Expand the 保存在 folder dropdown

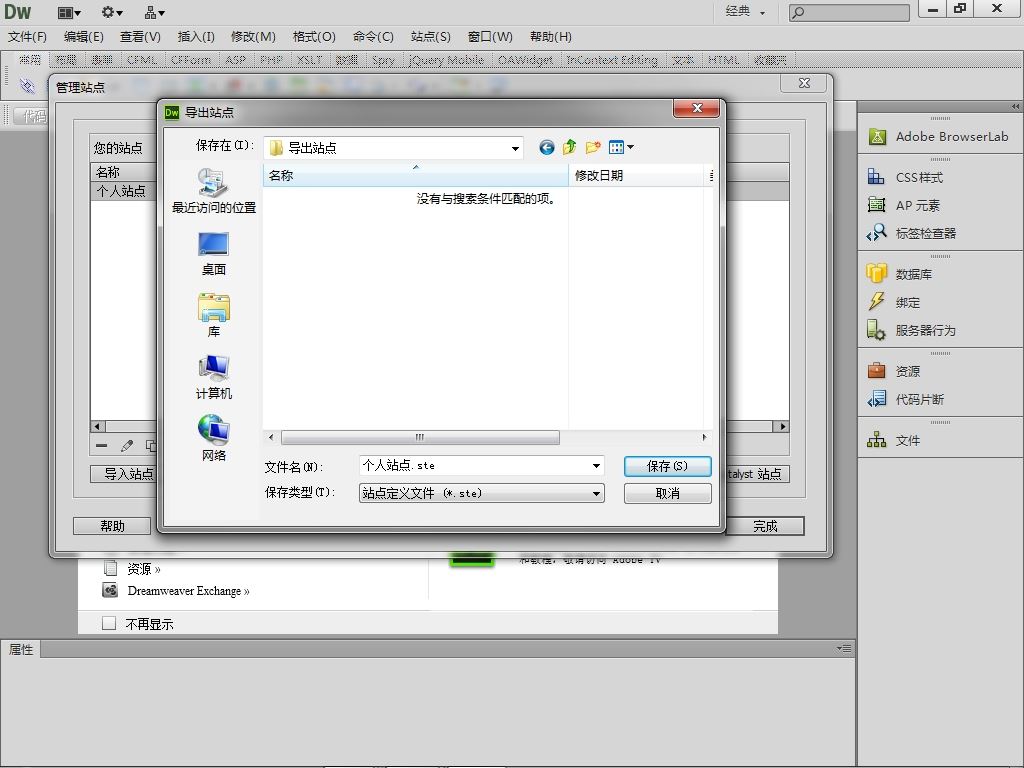[x=515, y=148]
